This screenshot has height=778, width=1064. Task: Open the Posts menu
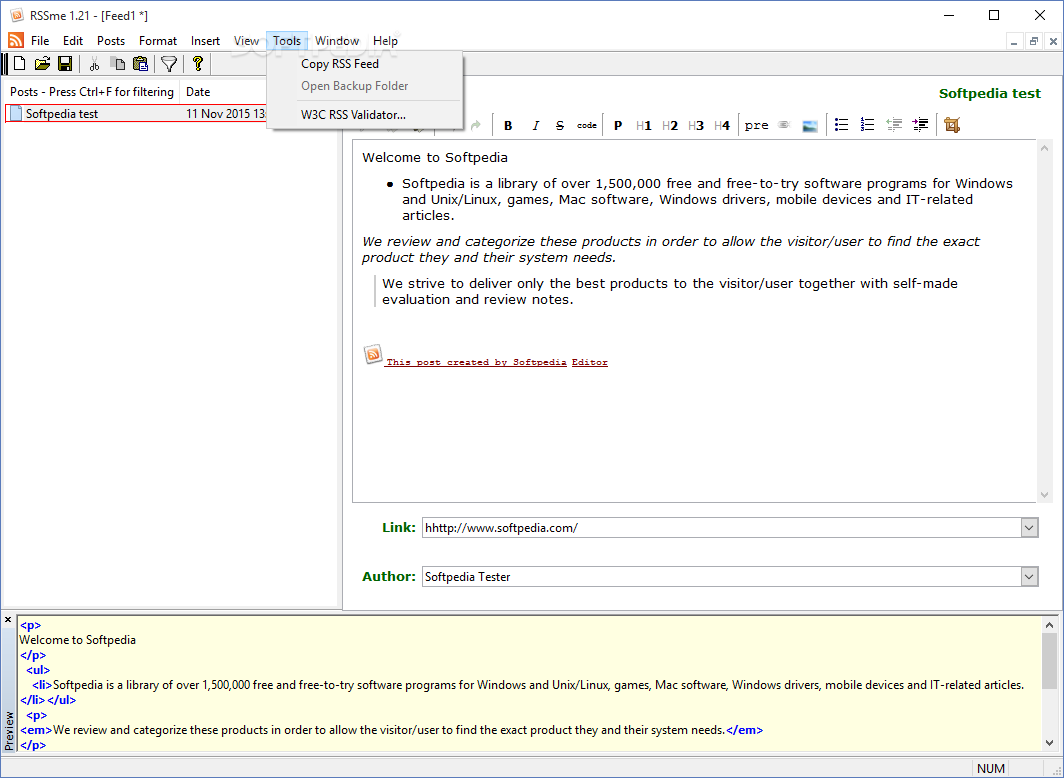111,41
